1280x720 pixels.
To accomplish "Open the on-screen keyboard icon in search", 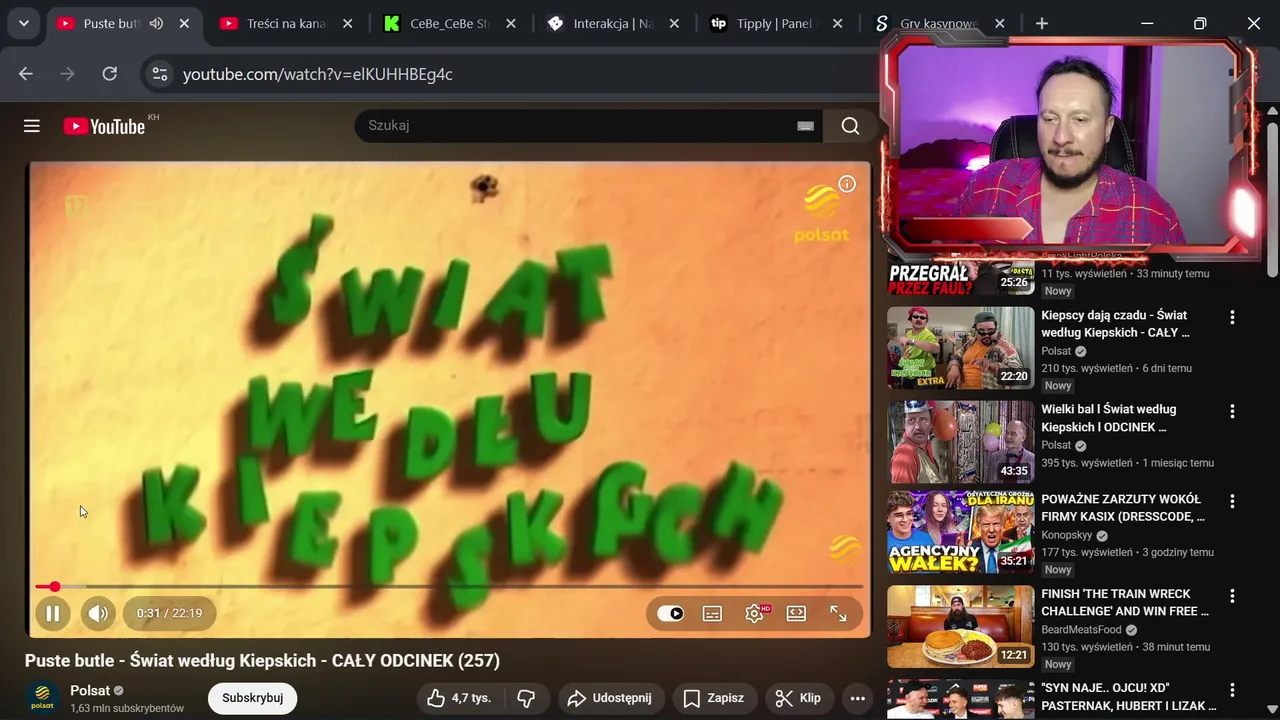I will tap(805, 126).
